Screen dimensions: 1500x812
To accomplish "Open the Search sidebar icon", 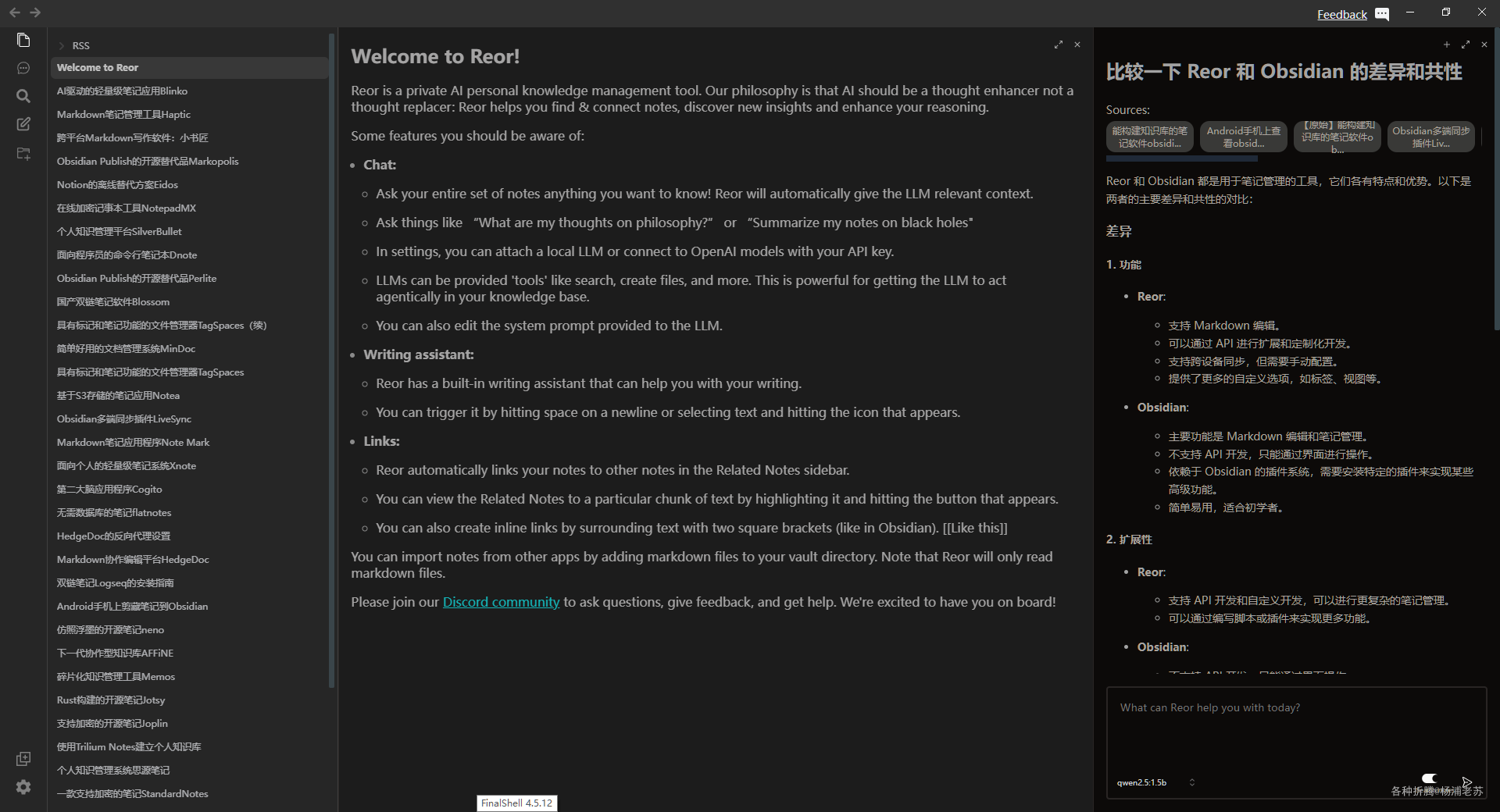I will [23, 96].
